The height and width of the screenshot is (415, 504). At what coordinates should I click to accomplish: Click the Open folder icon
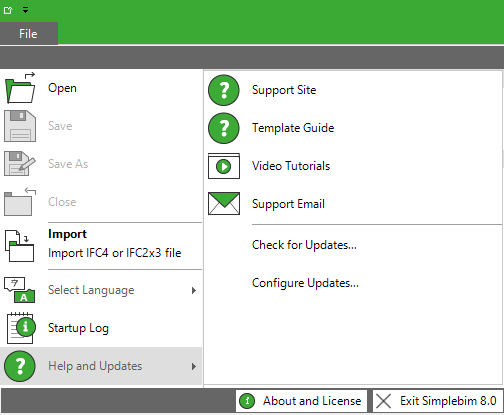(20, 88)
